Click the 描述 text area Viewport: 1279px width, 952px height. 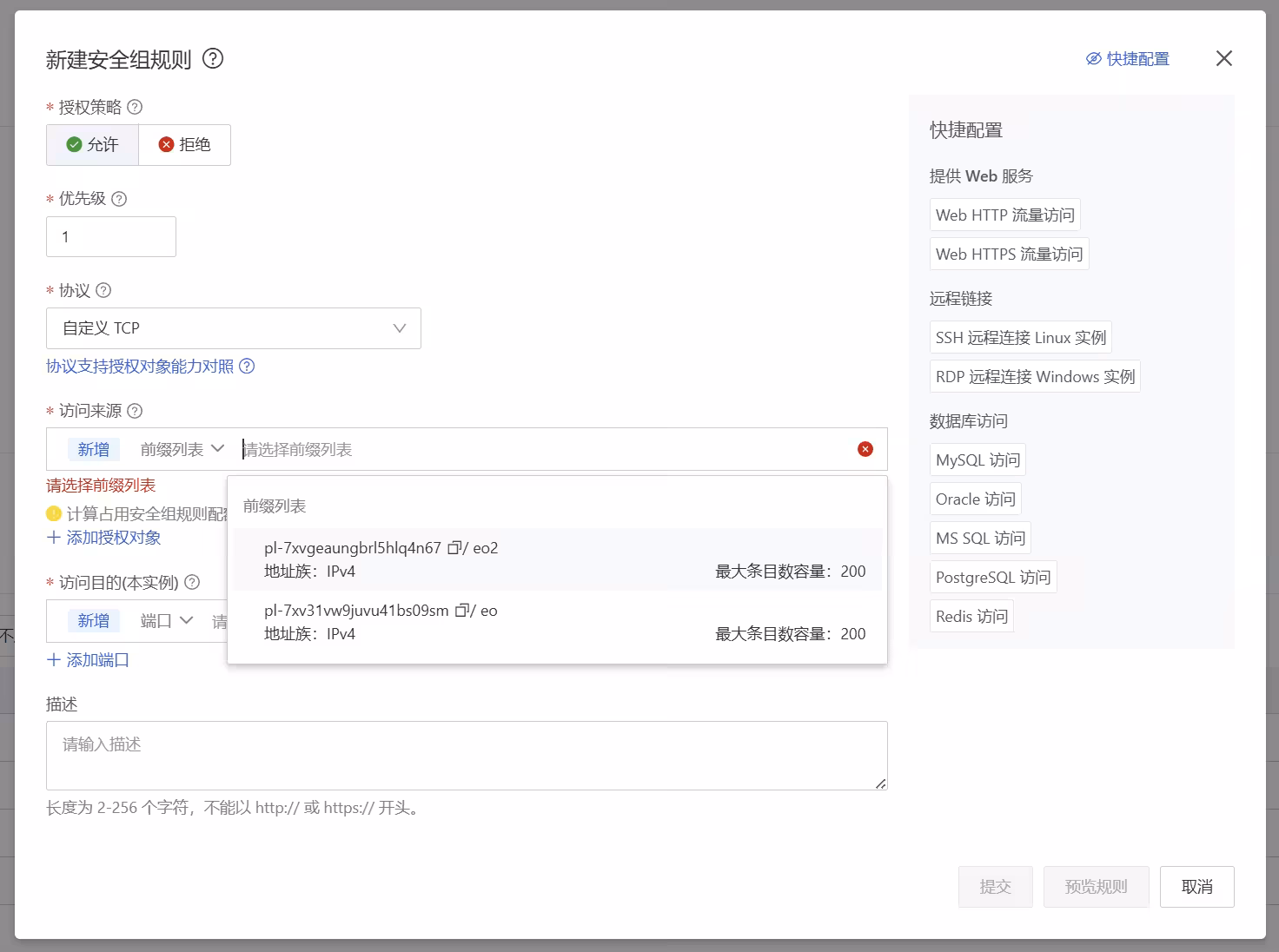466,755
